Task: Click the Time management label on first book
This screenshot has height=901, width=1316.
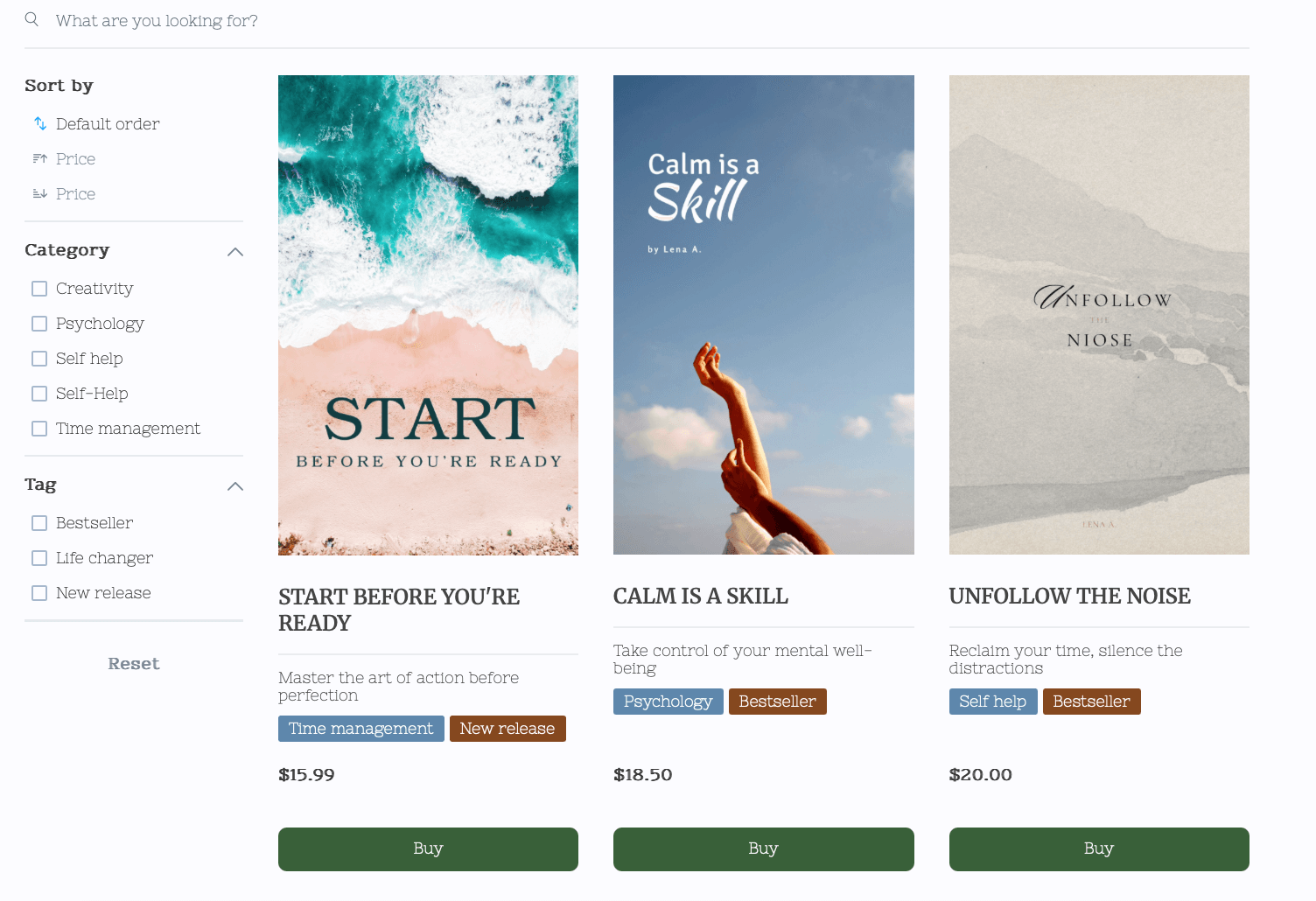Action: point(360,729)
